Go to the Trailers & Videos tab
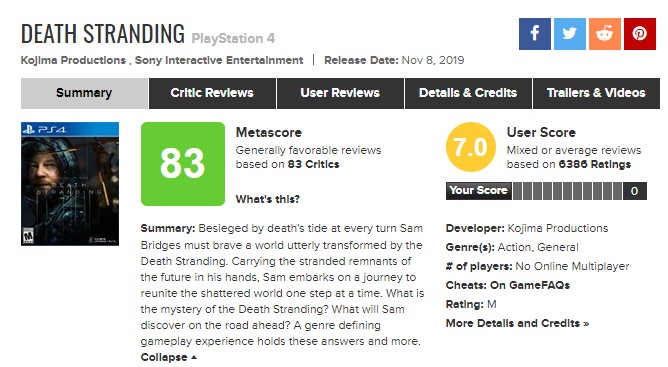This screenshot has width=668, height=367. point(596,93)
